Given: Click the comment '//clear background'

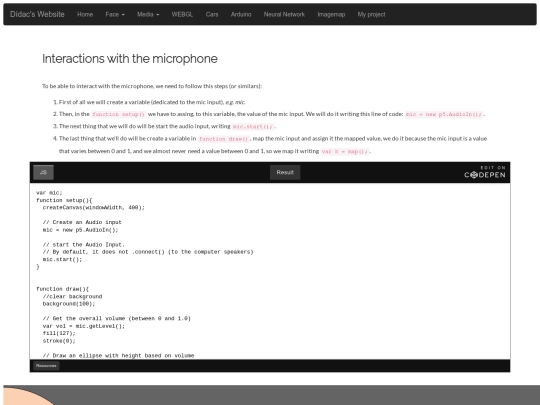Looking at the screenshot, I should 72,297.
